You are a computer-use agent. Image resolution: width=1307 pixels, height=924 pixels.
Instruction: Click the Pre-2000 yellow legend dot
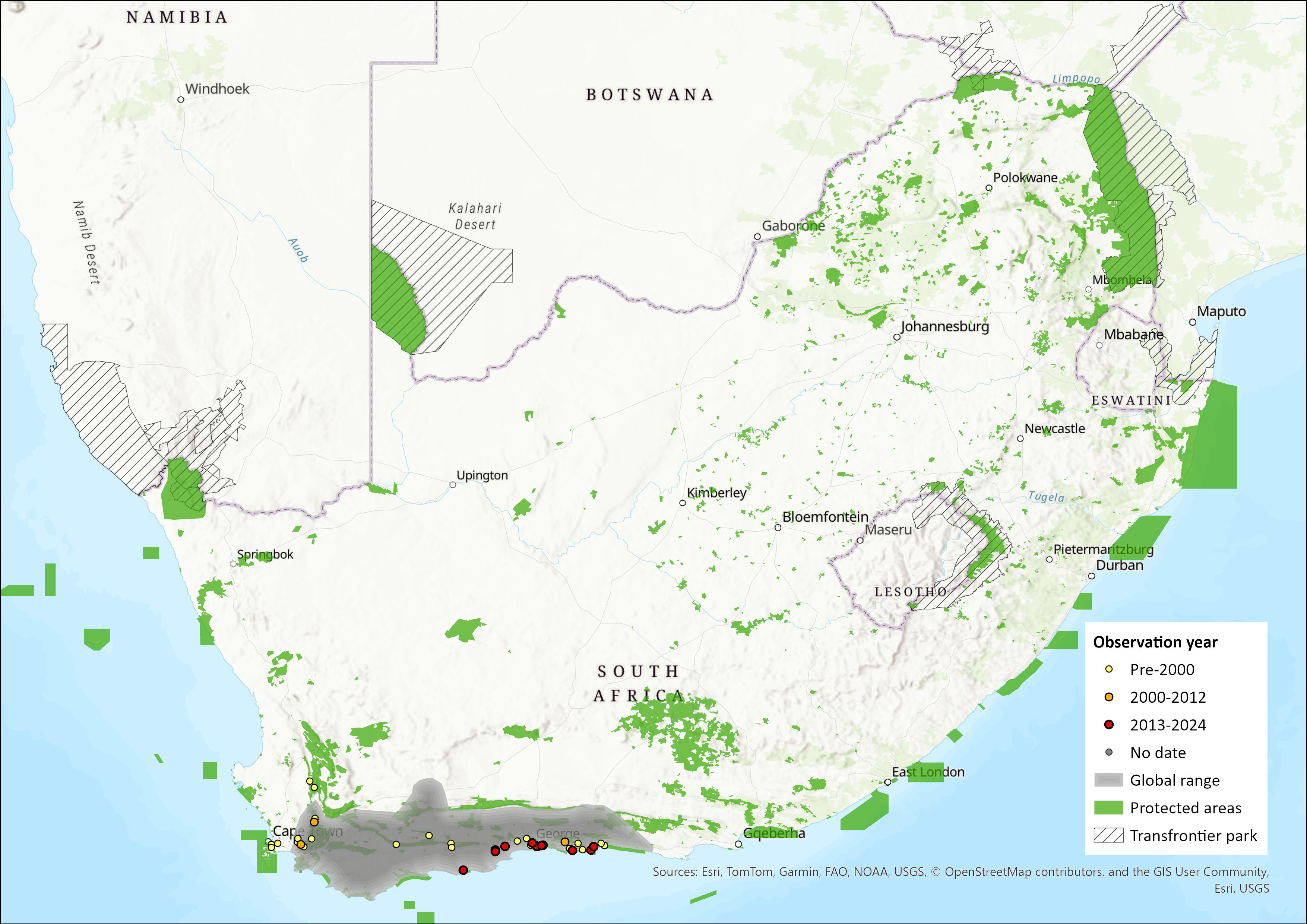pos(1108,669)
